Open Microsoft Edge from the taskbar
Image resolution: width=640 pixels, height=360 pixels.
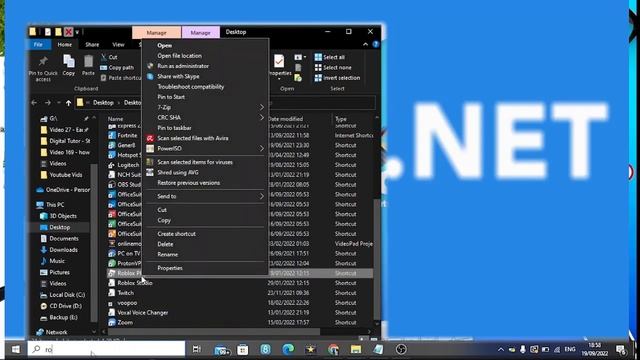(288, 349)
